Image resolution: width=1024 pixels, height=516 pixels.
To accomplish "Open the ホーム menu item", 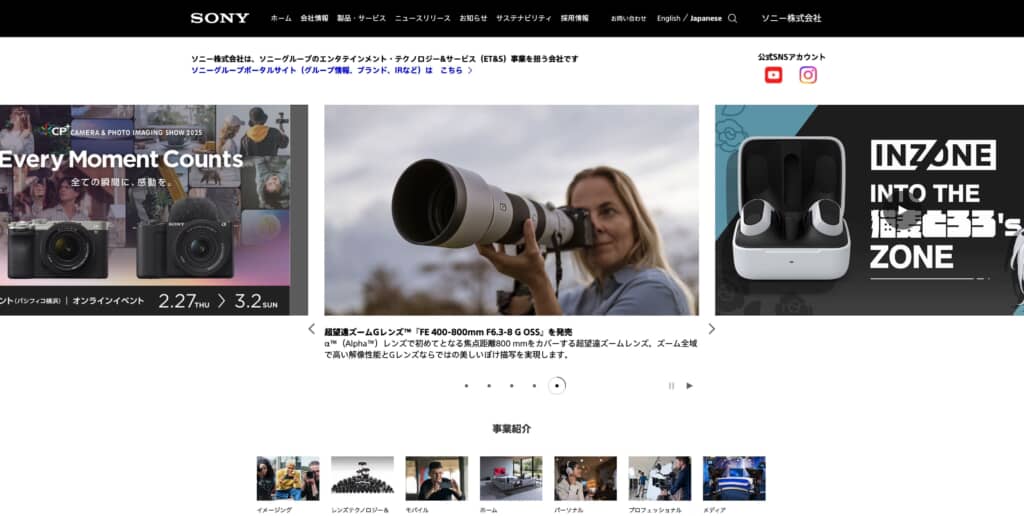I will (281, 18).
